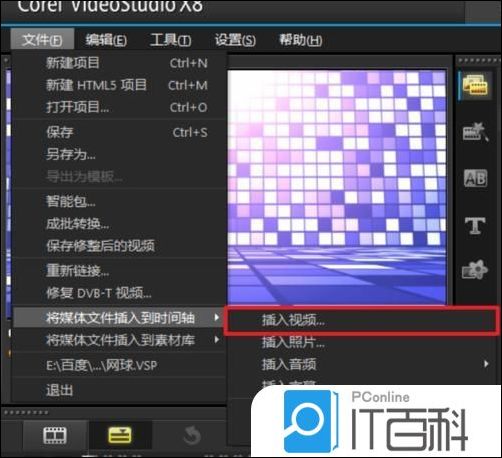Open the 工具(T) menu

(170, 40)
